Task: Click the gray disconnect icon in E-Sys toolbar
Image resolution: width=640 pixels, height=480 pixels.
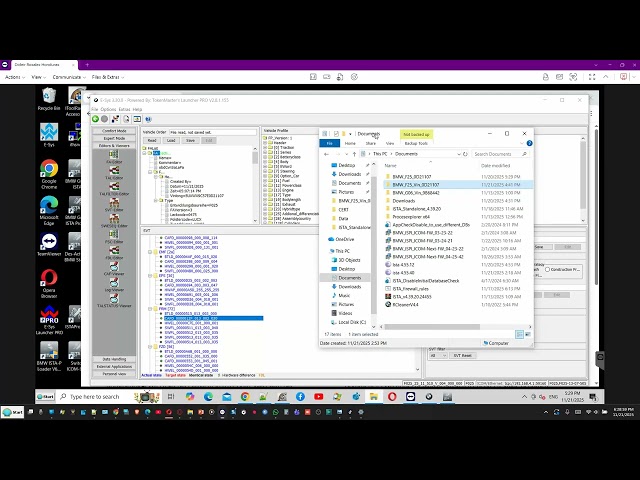Action: click(x=104, y=119)
